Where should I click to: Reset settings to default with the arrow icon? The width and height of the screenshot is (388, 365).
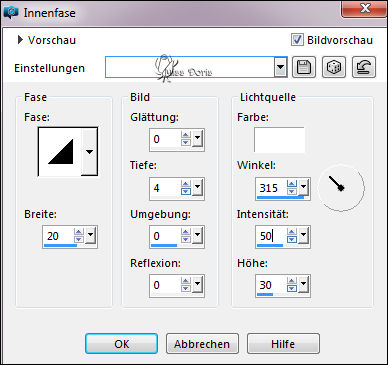[364, 67]
